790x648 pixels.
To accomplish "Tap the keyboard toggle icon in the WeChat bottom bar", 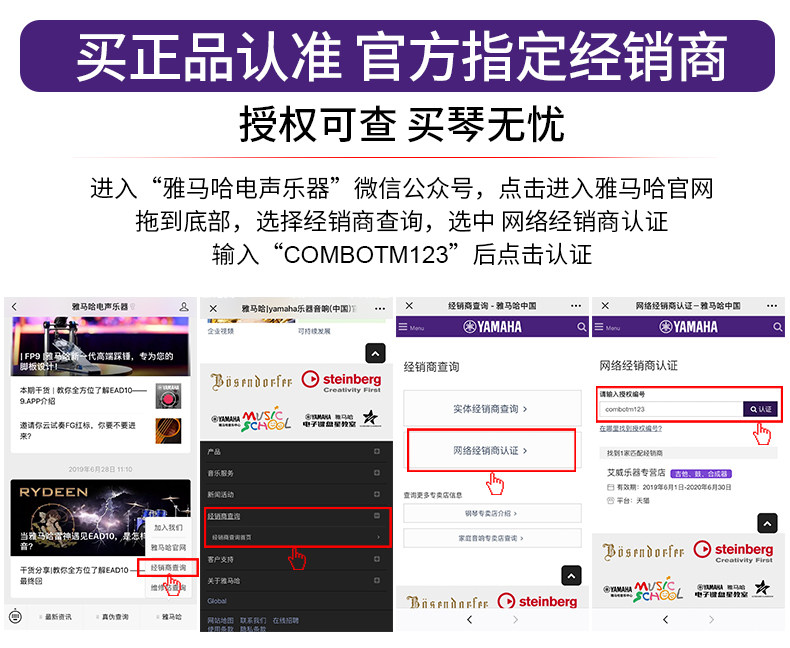I will coord(16,616).
